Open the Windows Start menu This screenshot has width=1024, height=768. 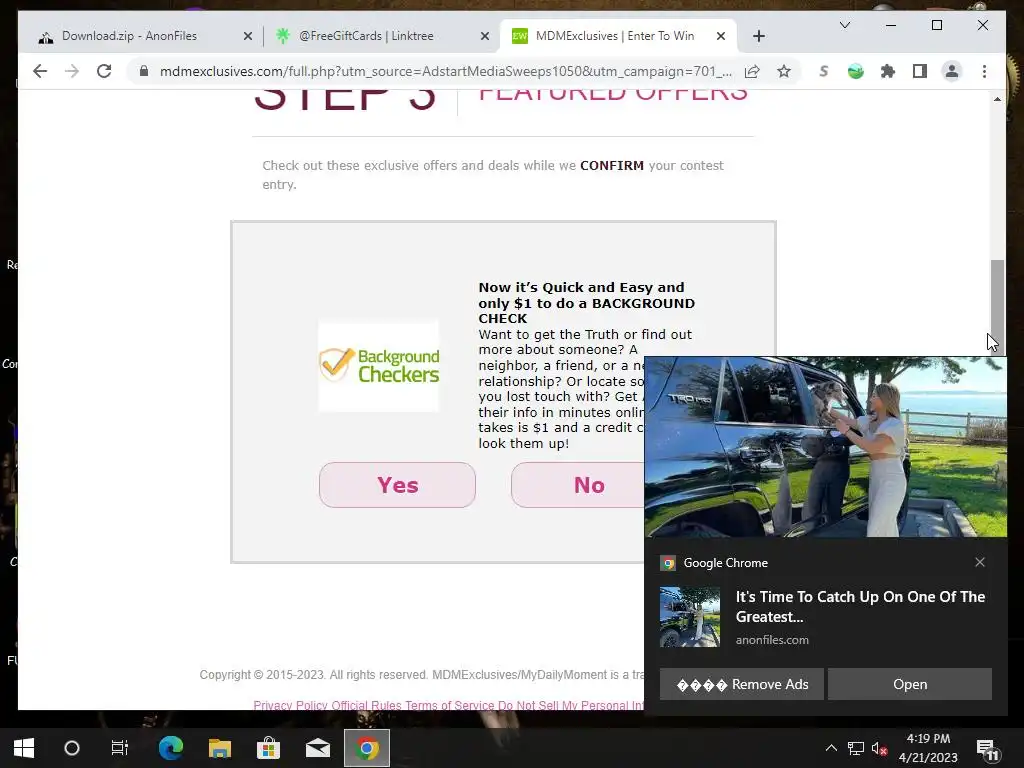pos(24,748)
